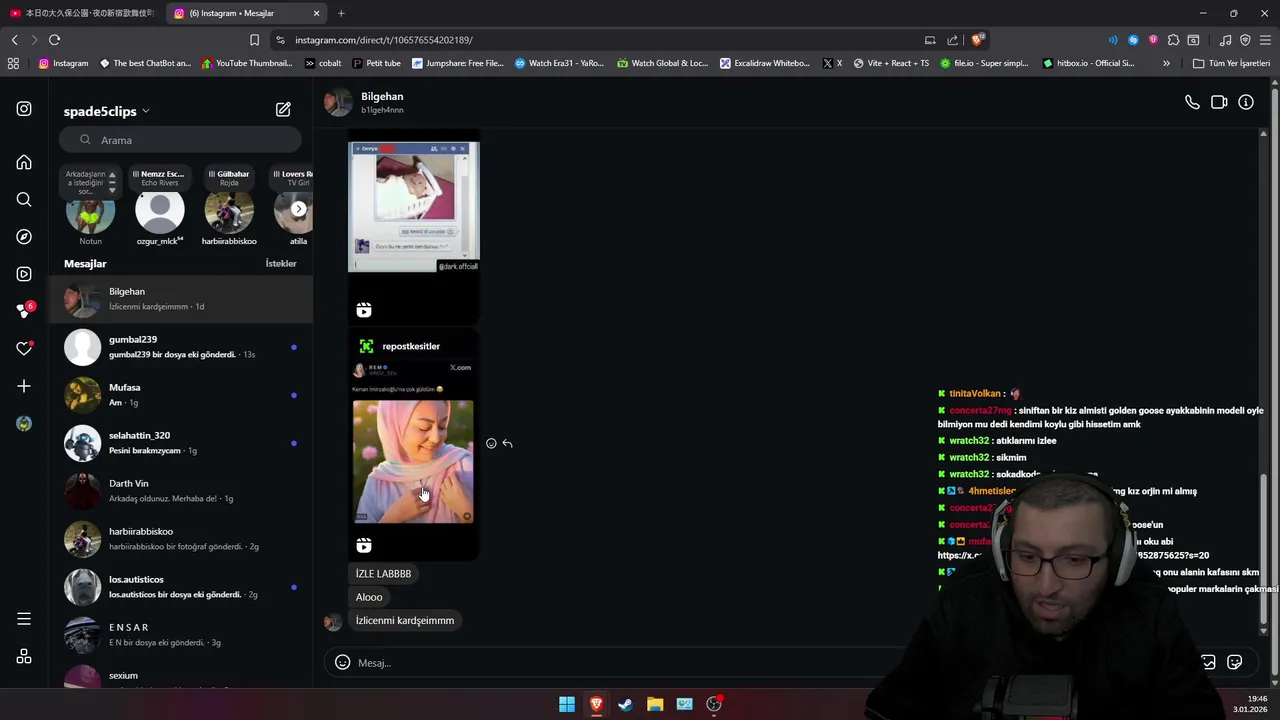Open Instagram home via logo icon

(24, 109)
